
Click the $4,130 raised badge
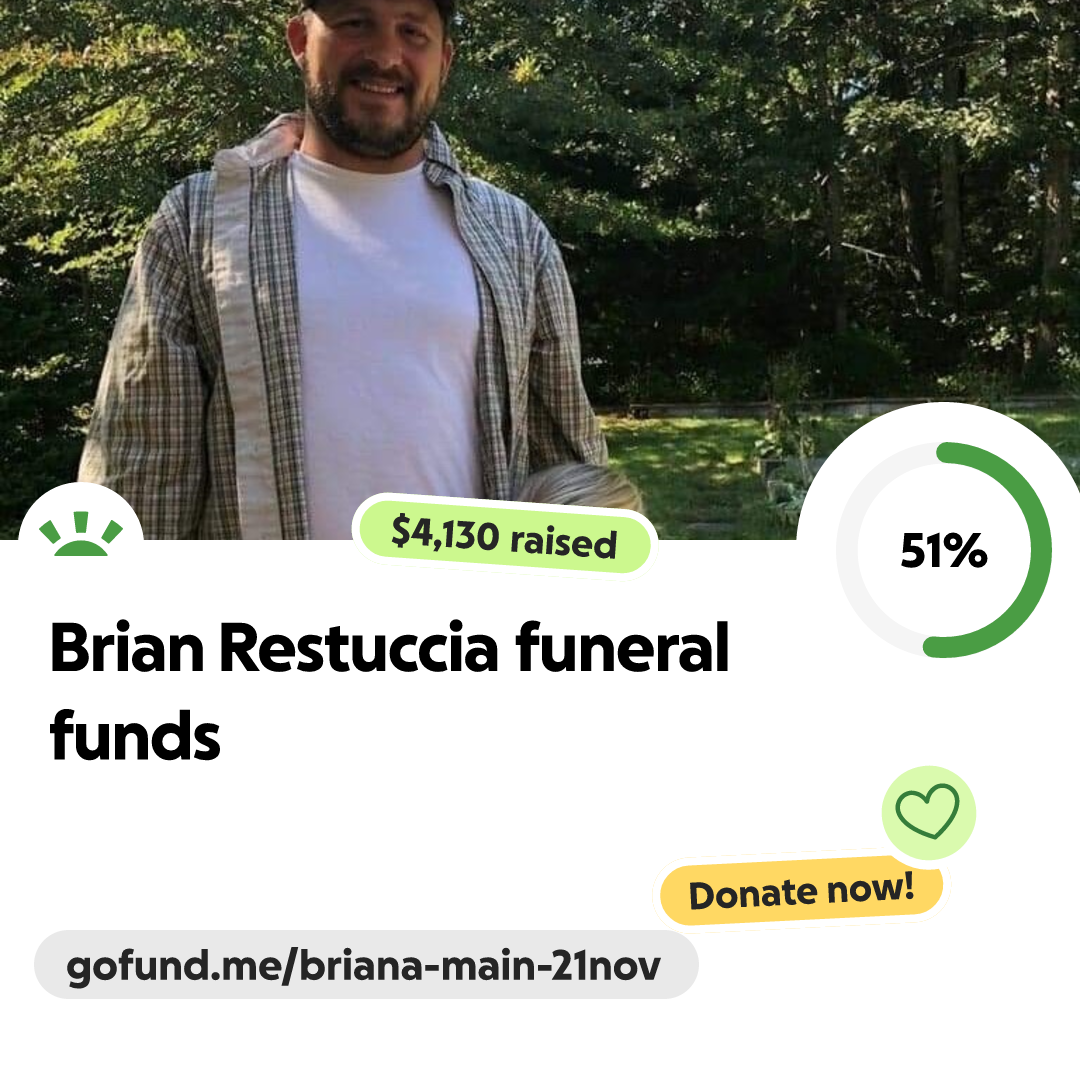pos(504,537)
